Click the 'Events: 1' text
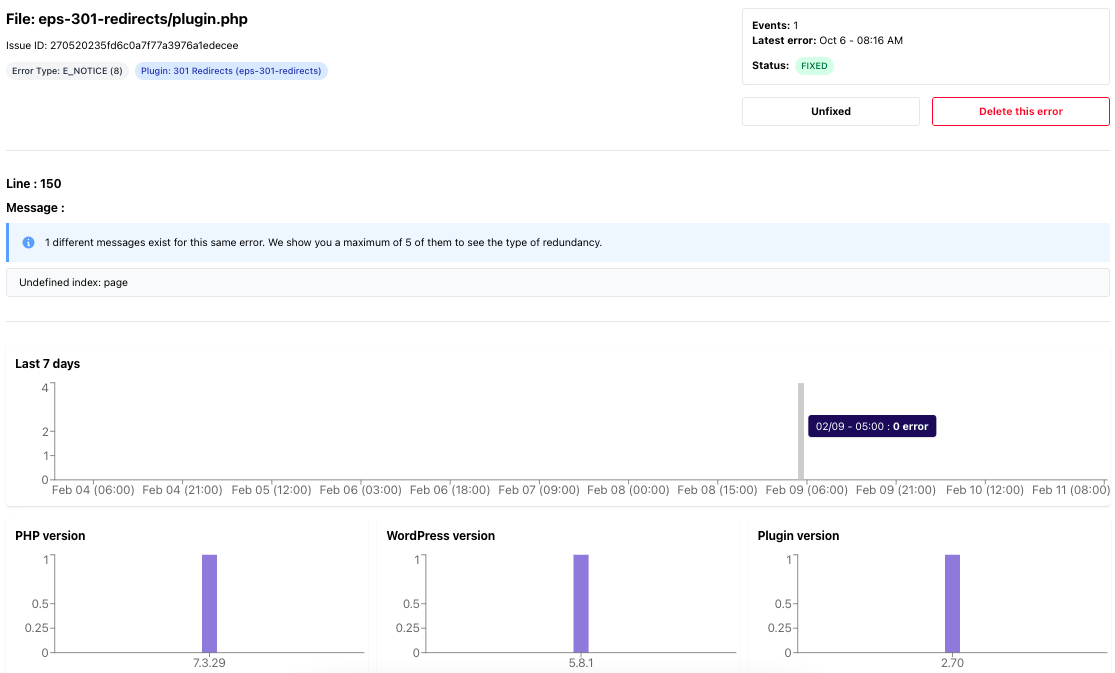This screenshot has width=1115, height=673. click(x=775, y=26)
